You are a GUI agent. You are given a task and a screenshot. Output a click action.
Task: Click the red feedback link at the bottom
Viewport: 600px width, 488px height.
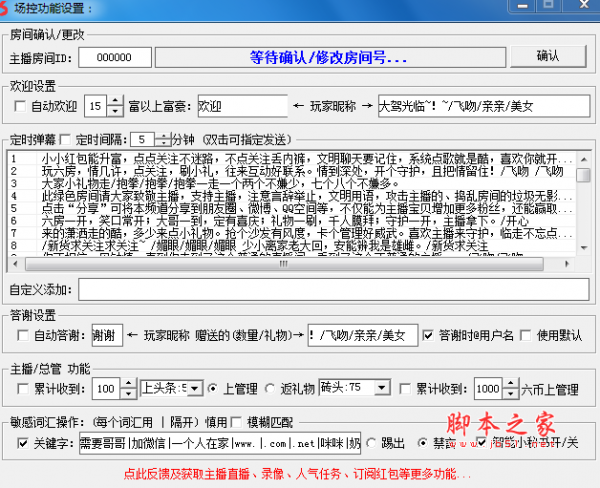[289, 473]
